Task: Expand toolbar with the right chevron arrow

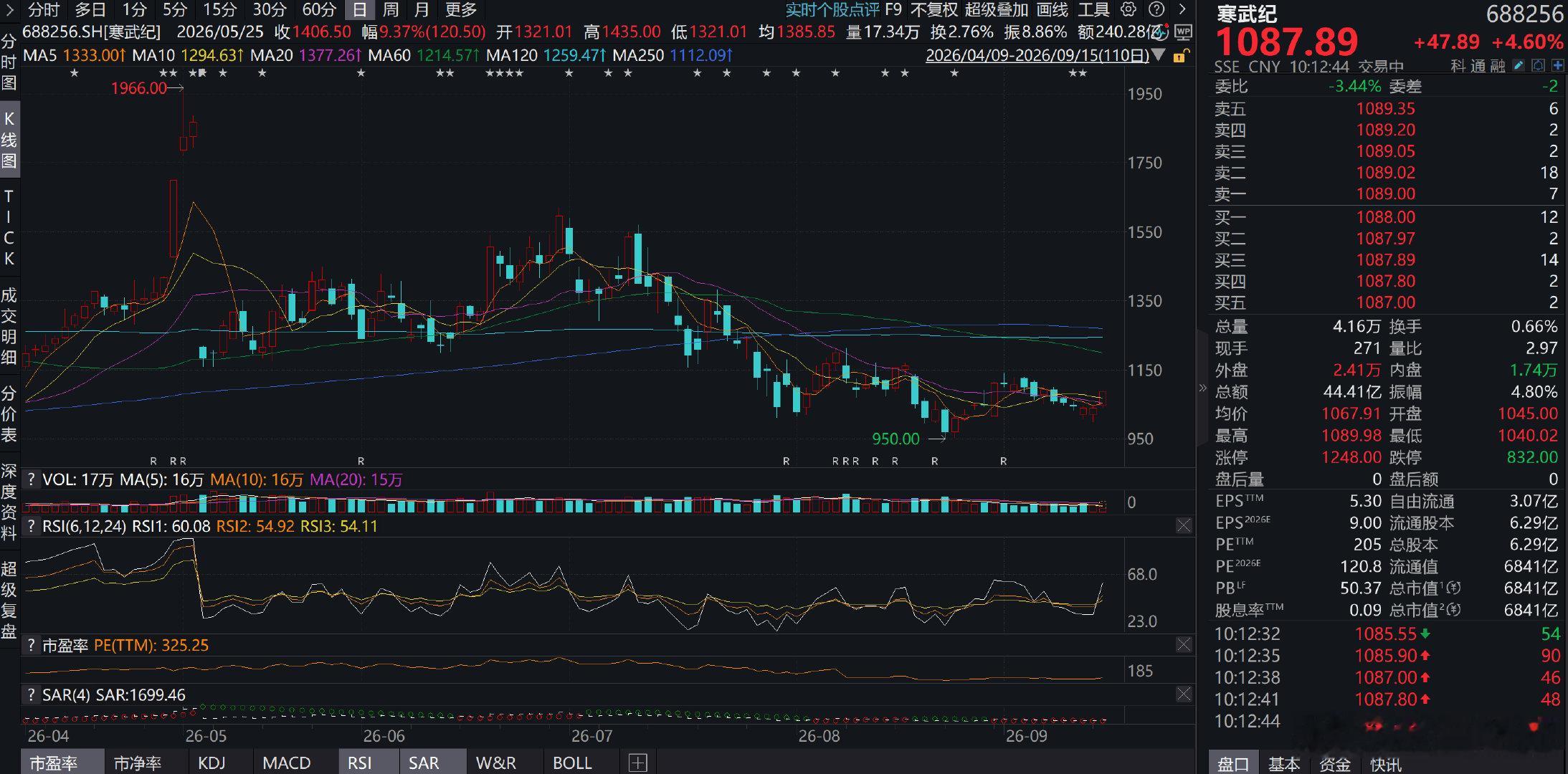Action: 1183,9
